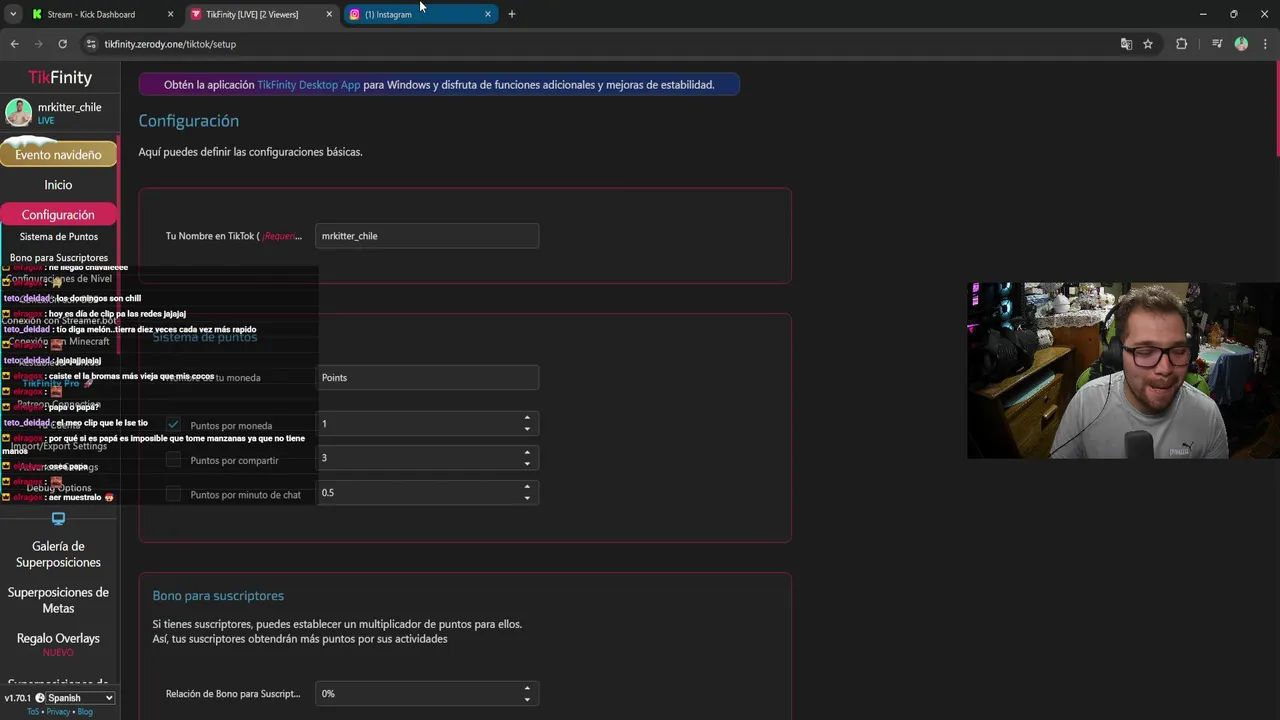Viewport: 1280px width, 720px height.
Task: View site information icon in address bar
Action: tap(91, 44)
